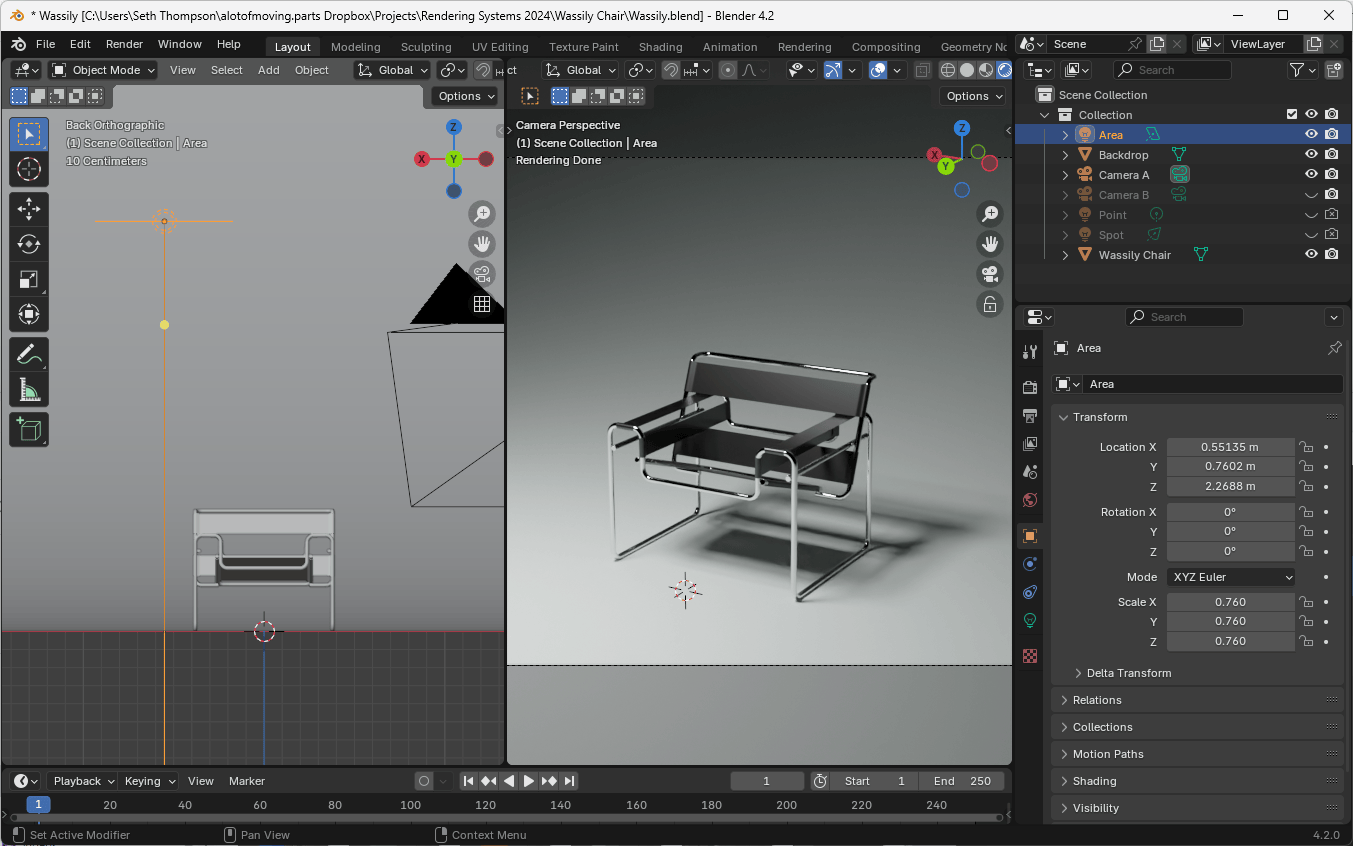Switch to the Modeling workspace tab
1353x846 pixels.
tap(355, 47)
